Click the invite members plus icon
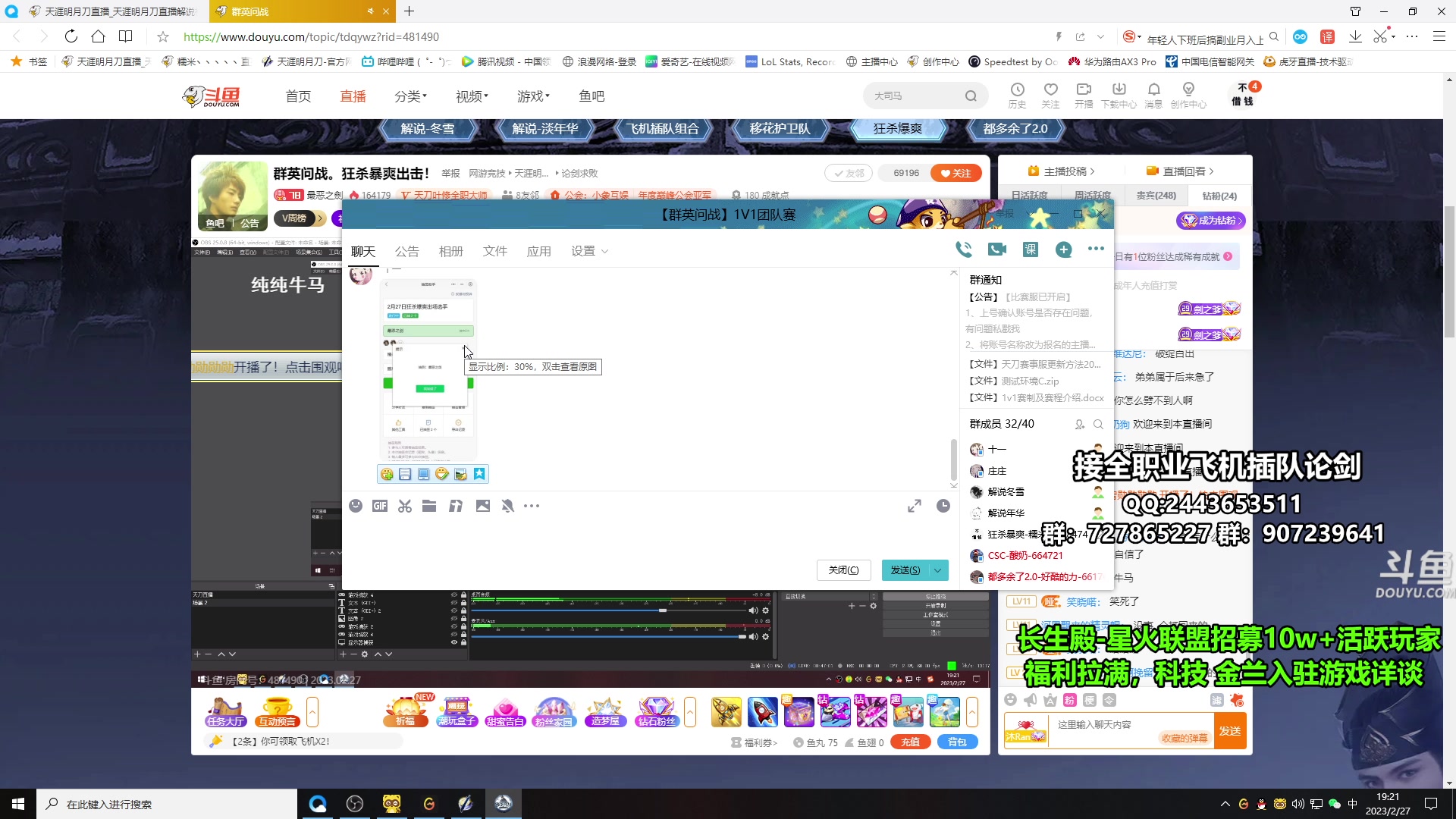This screenshot has height=819, width=1456. pyautogui.click(x=1064, y=249)
